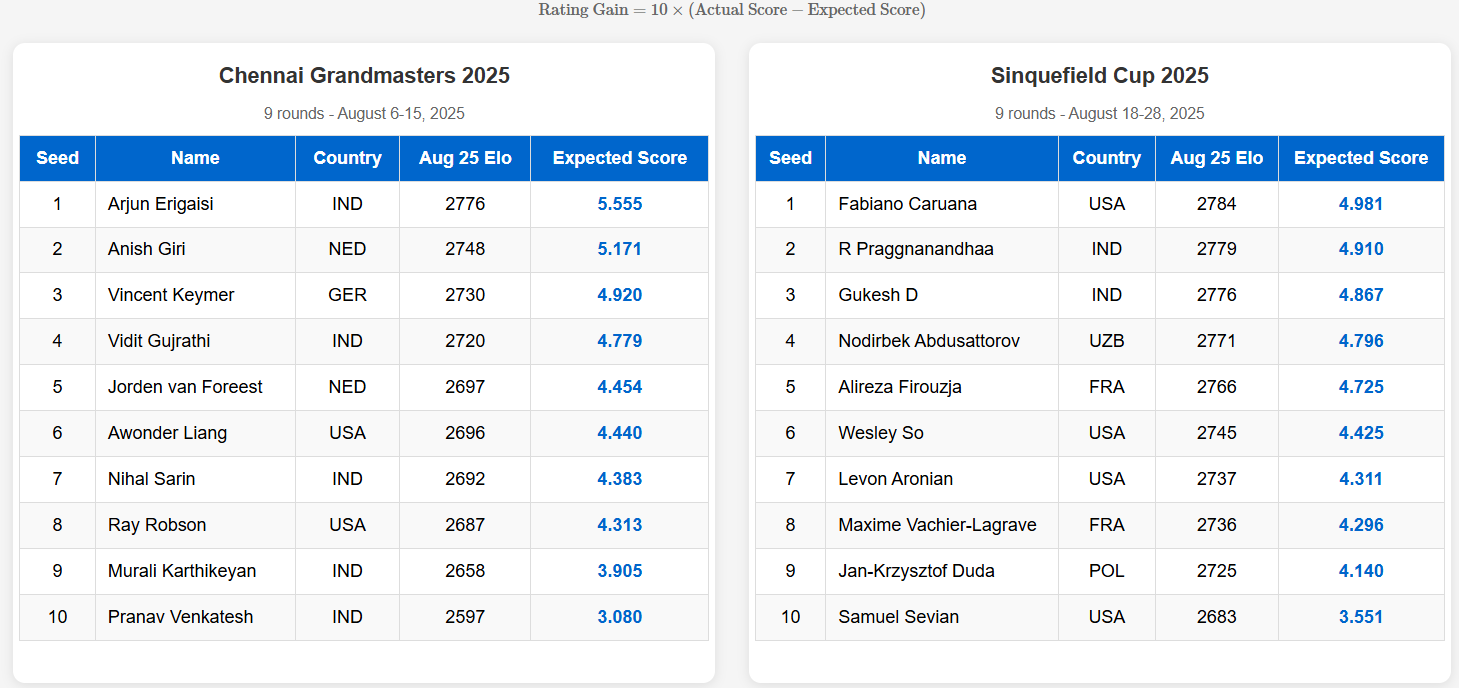Select Murali Karthikeyan's expected score 3.905
The height and width of the screenshot is (688, 1459).
tap(619, 571)
